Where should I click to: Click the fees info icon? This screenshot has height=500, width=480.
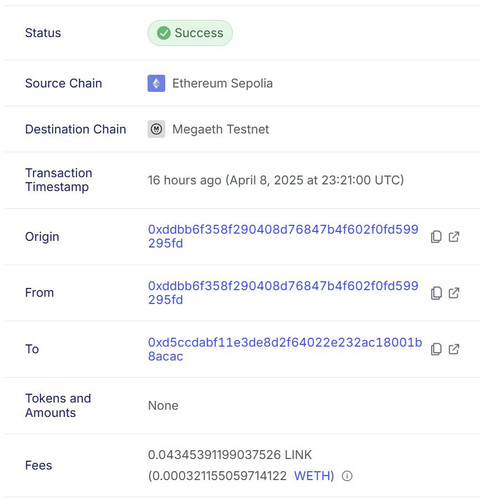[347, 476]
